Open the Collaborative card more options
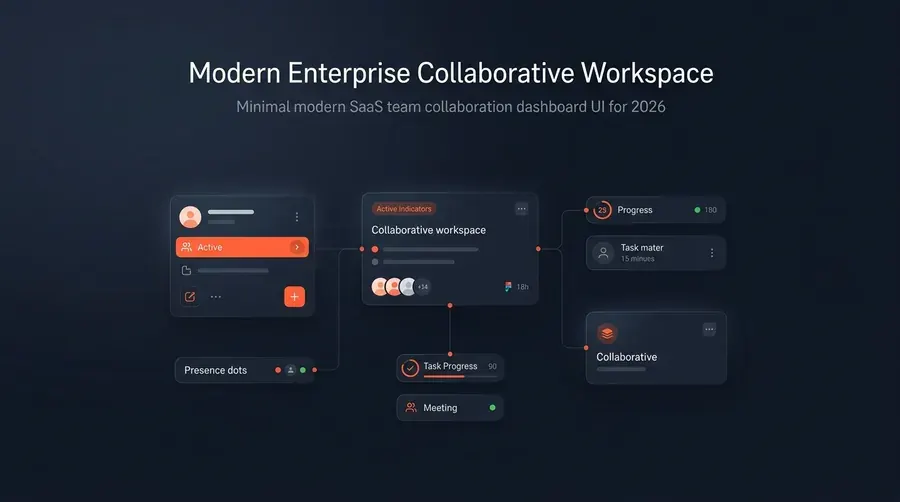 tap(709, 329)
